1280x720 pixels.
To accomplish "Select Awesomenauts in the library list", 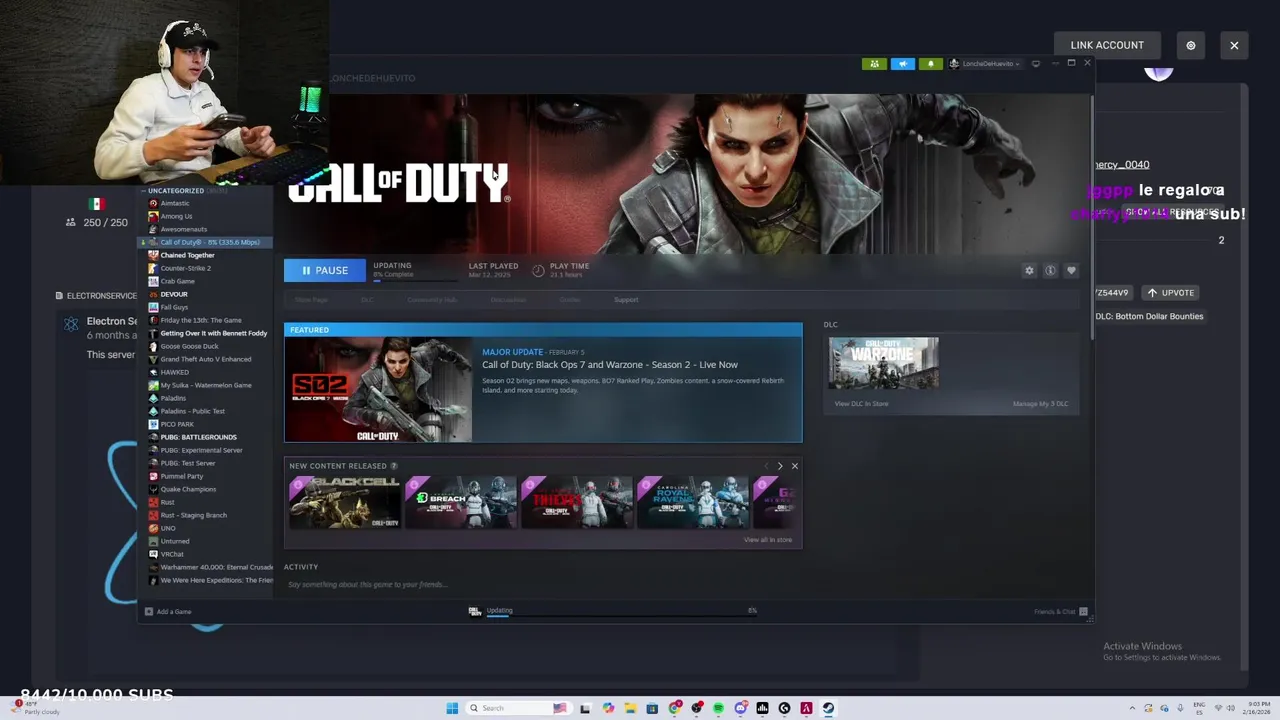I will click(183, 229).
